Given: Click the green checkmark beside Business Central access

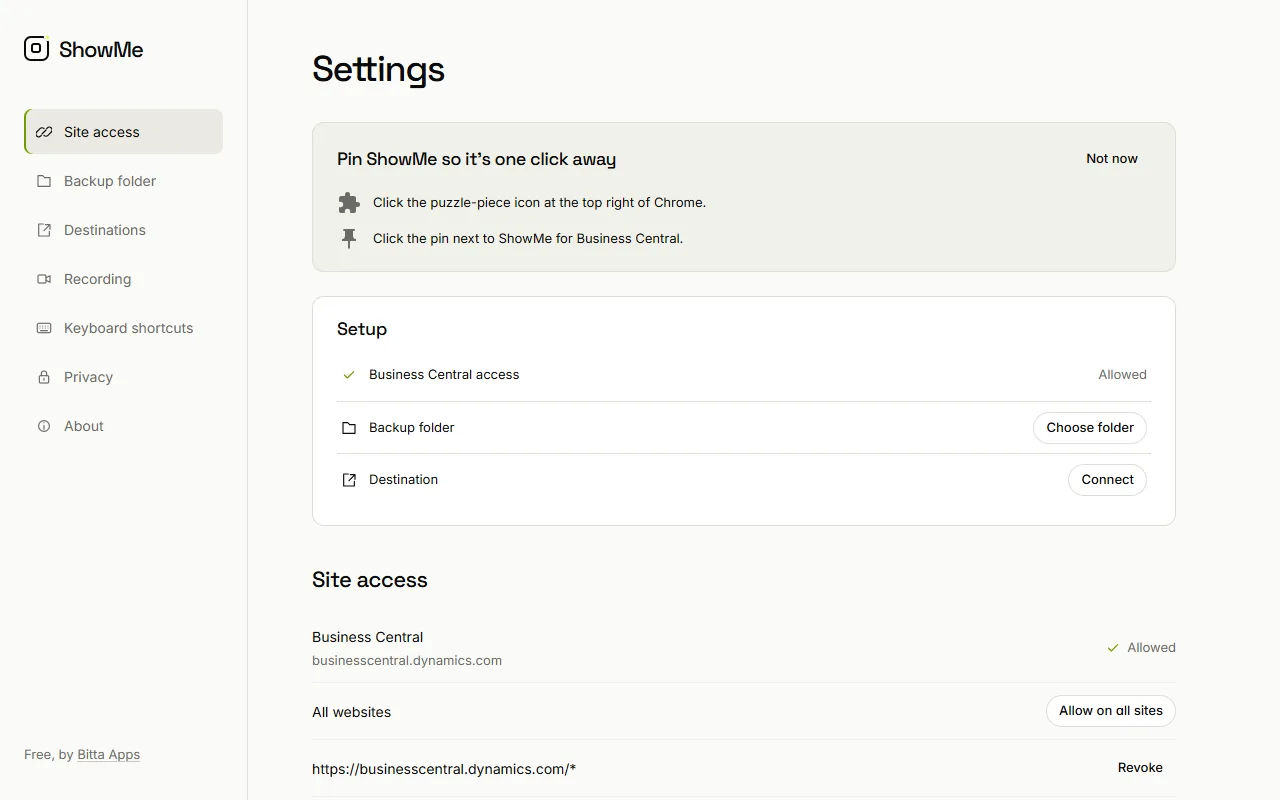Looking at the screenshot, I should click(349, 375).
